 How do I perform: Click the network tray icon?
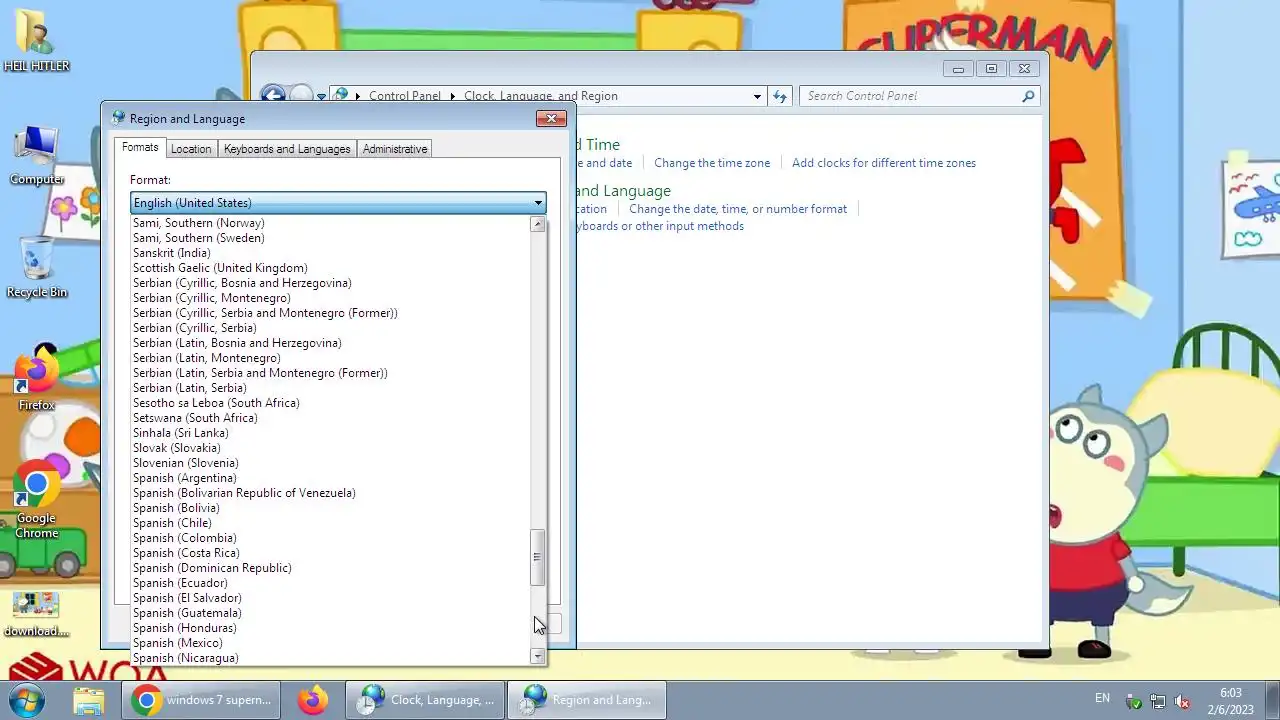coord(1157,701)
